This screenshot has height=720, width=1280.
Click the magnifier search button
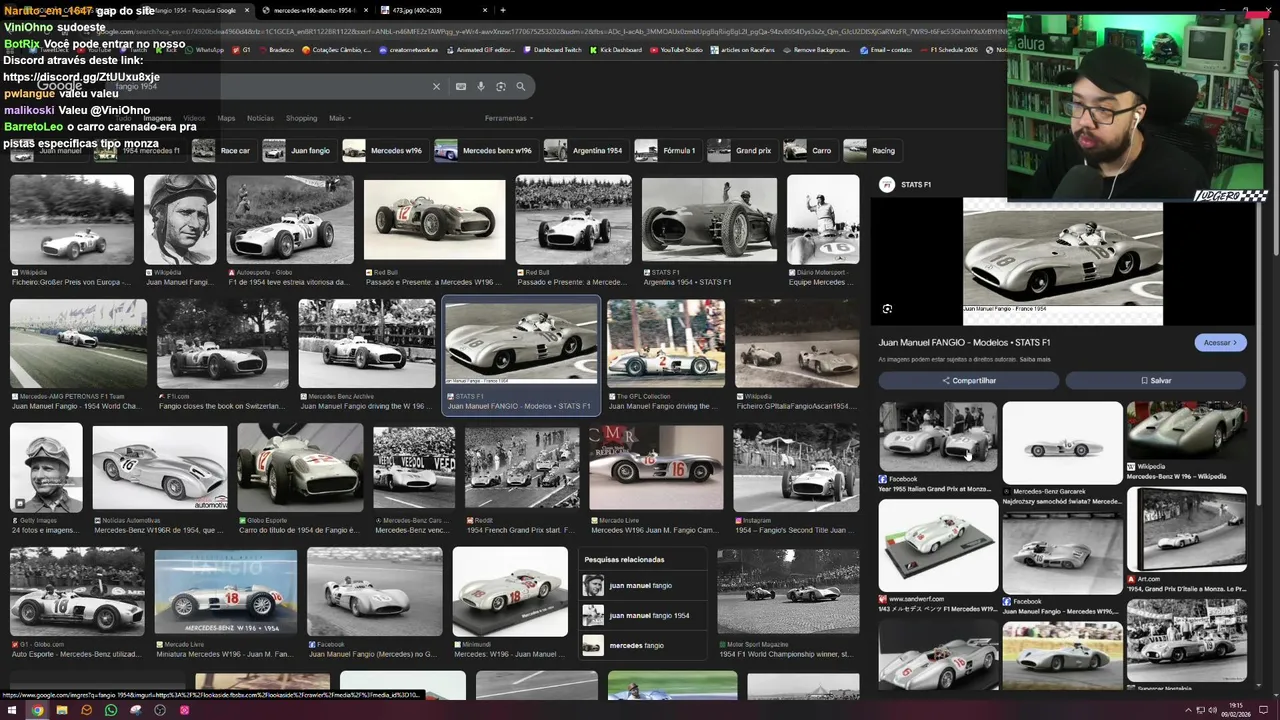click(521, 87)
